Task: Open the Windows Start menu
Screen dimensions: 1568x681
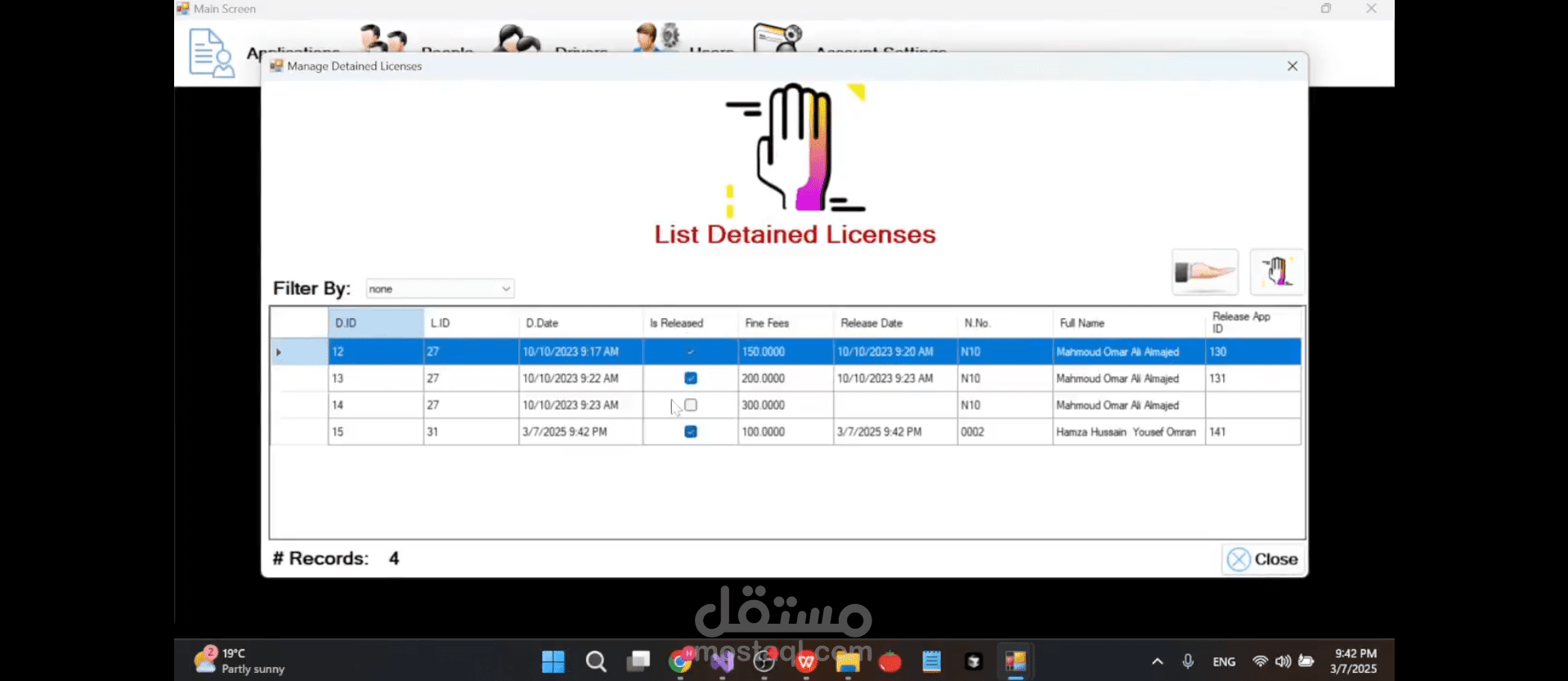Action: point(553,661)
